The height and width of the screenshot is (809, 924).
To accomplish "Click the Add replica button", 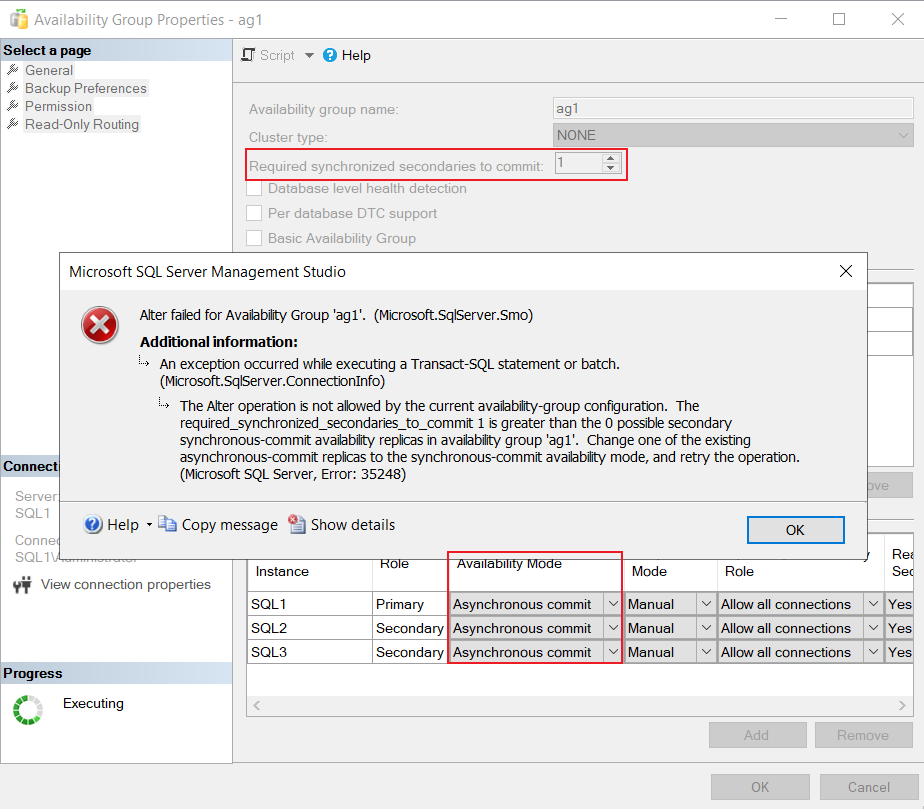I will point(757,735).
